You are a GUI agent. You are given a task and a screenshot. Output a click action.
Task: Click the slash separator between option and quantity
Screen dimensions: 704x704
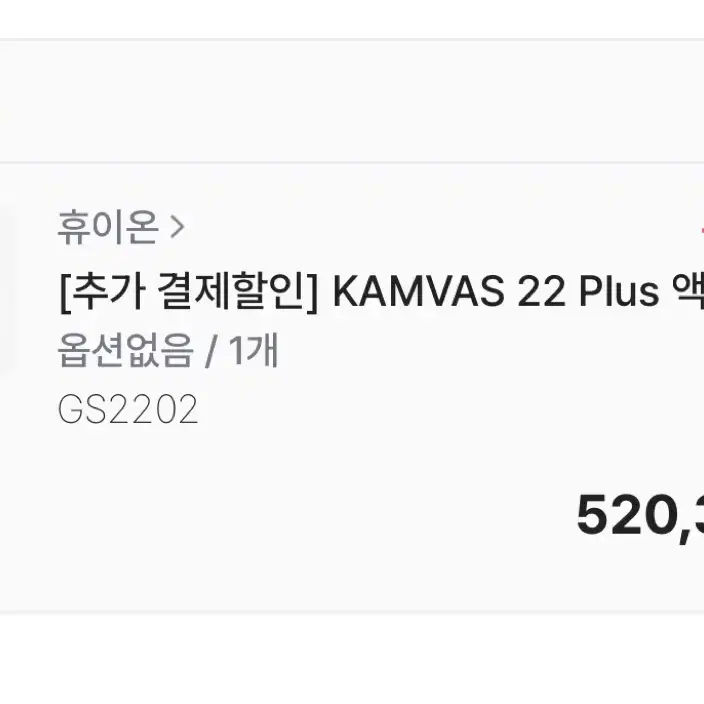pos(211,351)
